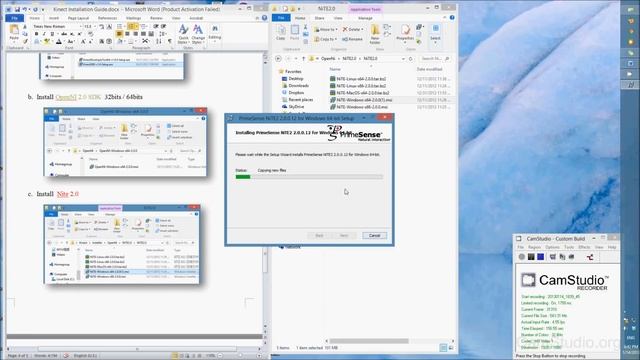Expand Editing group dropdown in Word
The width and height of the screenshot is (640, 360).
coord(215,33)
